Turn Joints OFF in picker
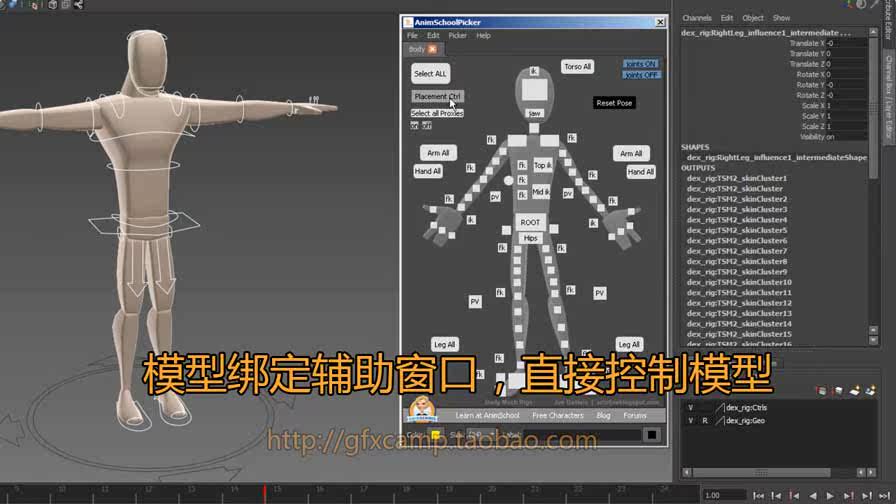 641,75
